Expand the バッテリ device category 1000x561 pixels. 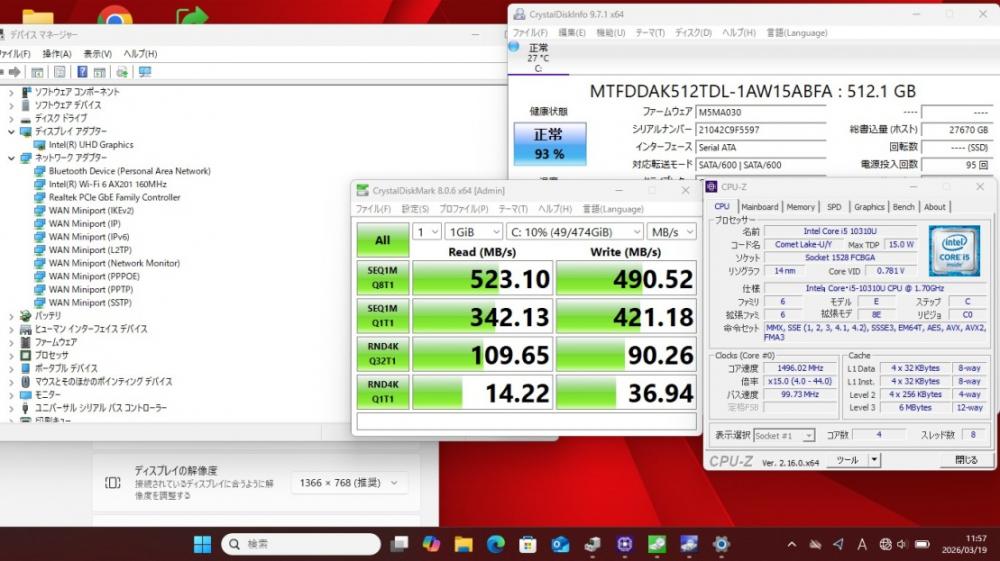pos(12,316)
